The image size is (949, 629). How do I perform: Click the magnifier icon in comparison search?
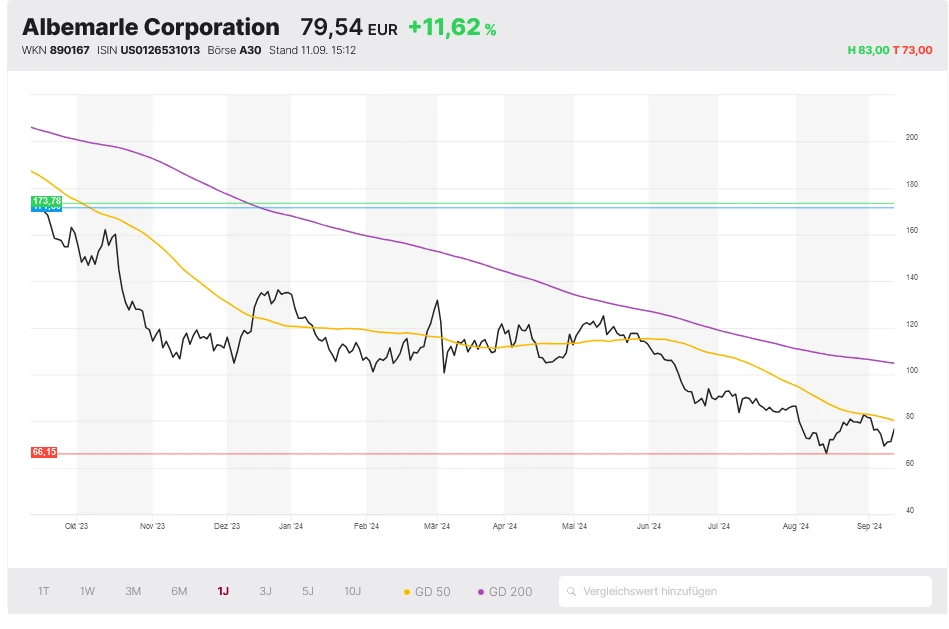coord(572,592)
